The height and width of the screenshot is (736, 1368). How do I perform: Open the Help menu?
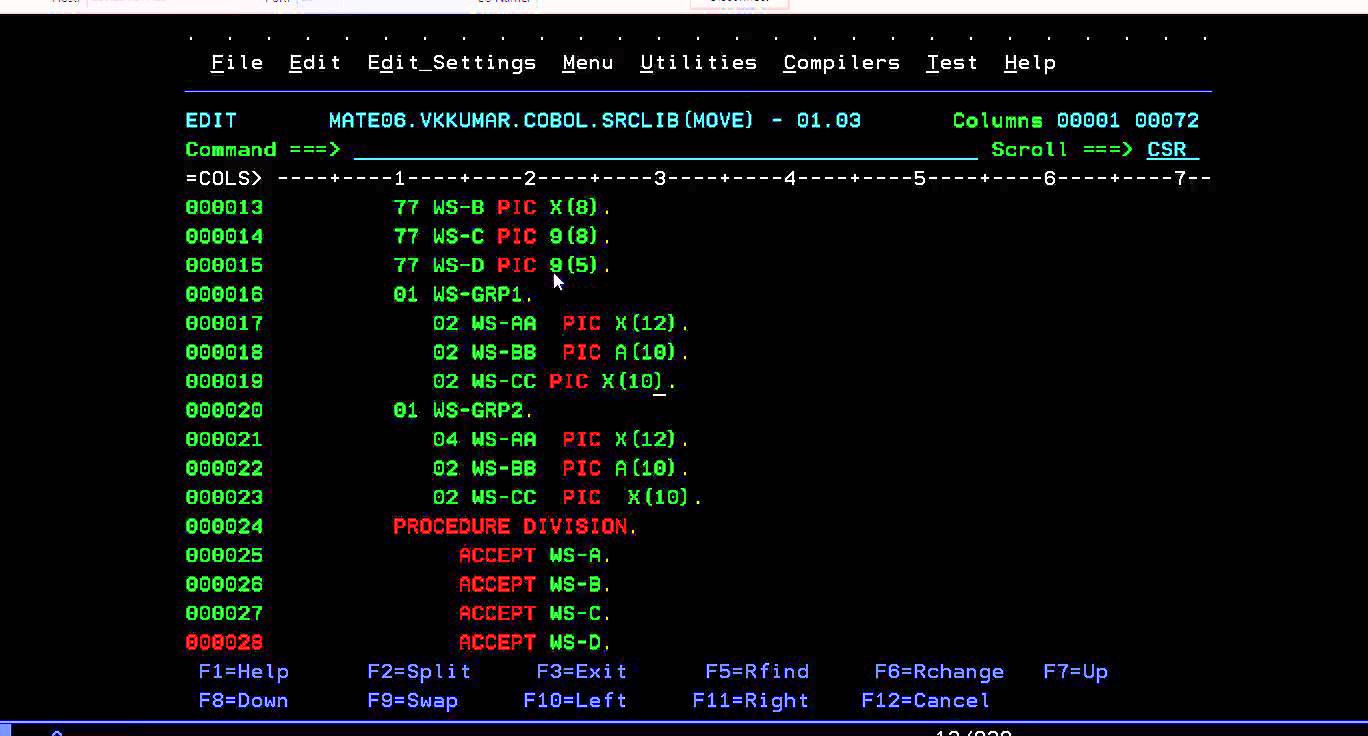tap(1029, 62)
